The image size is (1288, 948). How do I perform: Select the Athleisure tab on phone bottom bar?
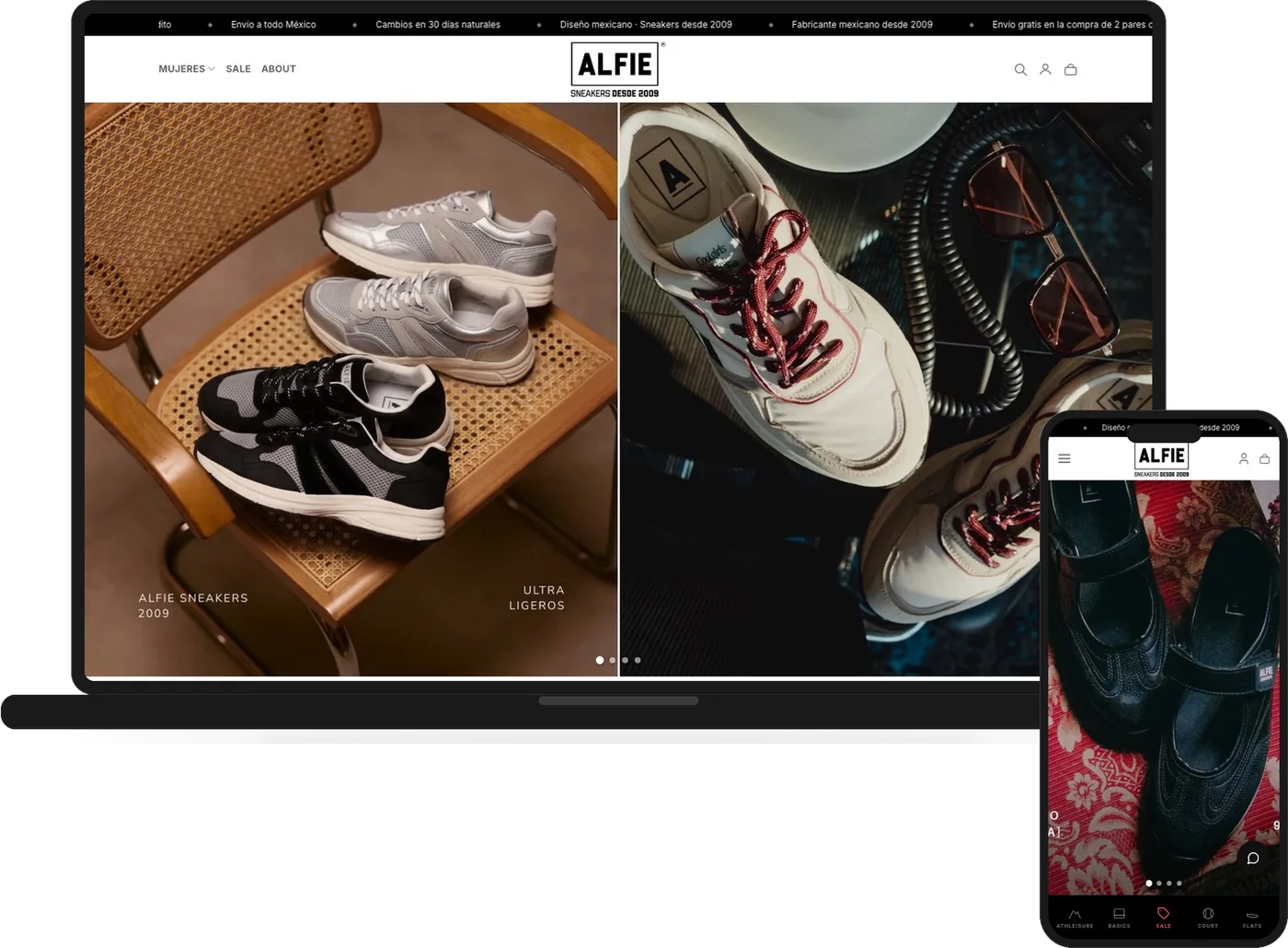coord(1075,918)
